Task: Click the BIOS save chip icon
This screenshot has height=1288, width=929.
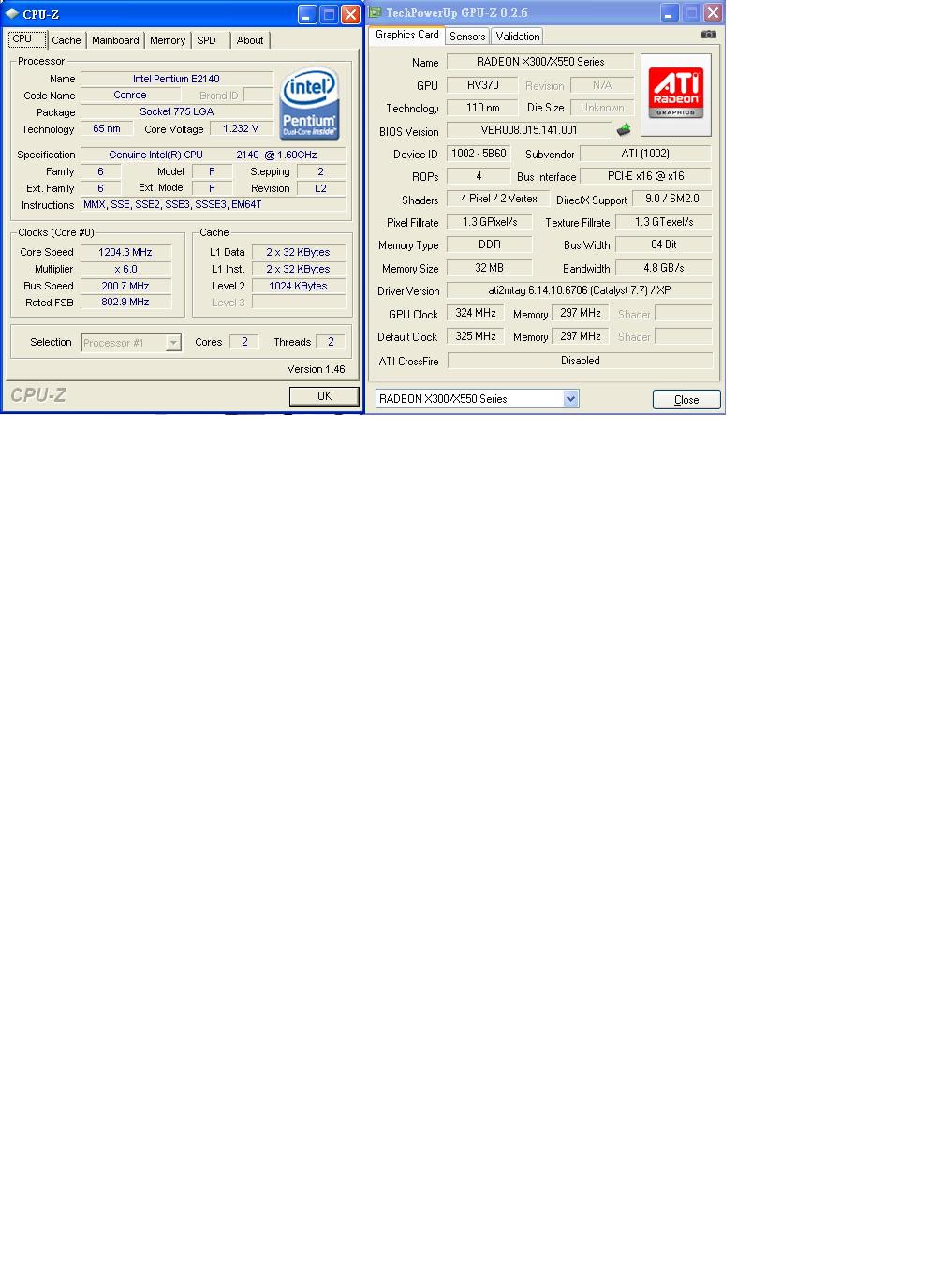Action: 624,130
